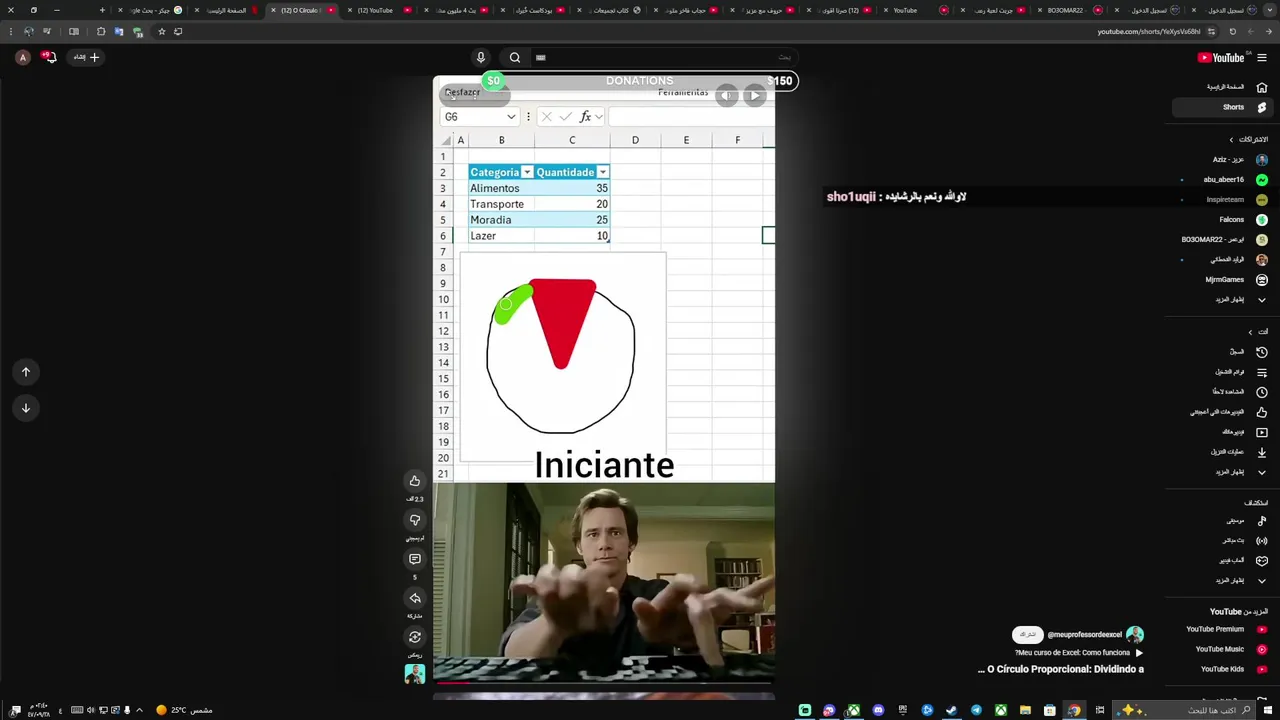Open YouTube notifications bell
The image size is (1280, 720).
pos(49,57)
